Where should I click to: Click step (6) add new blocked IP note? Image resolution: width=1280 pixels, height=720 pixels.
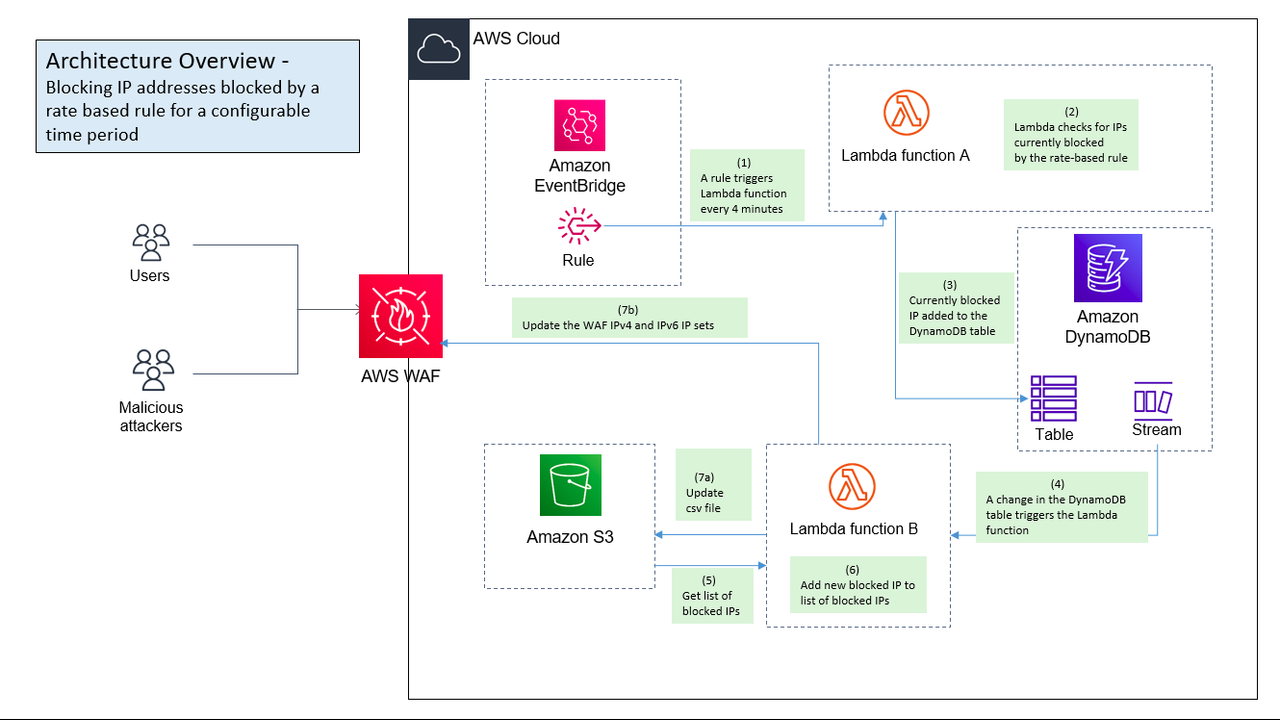click(x=858, y=585)
